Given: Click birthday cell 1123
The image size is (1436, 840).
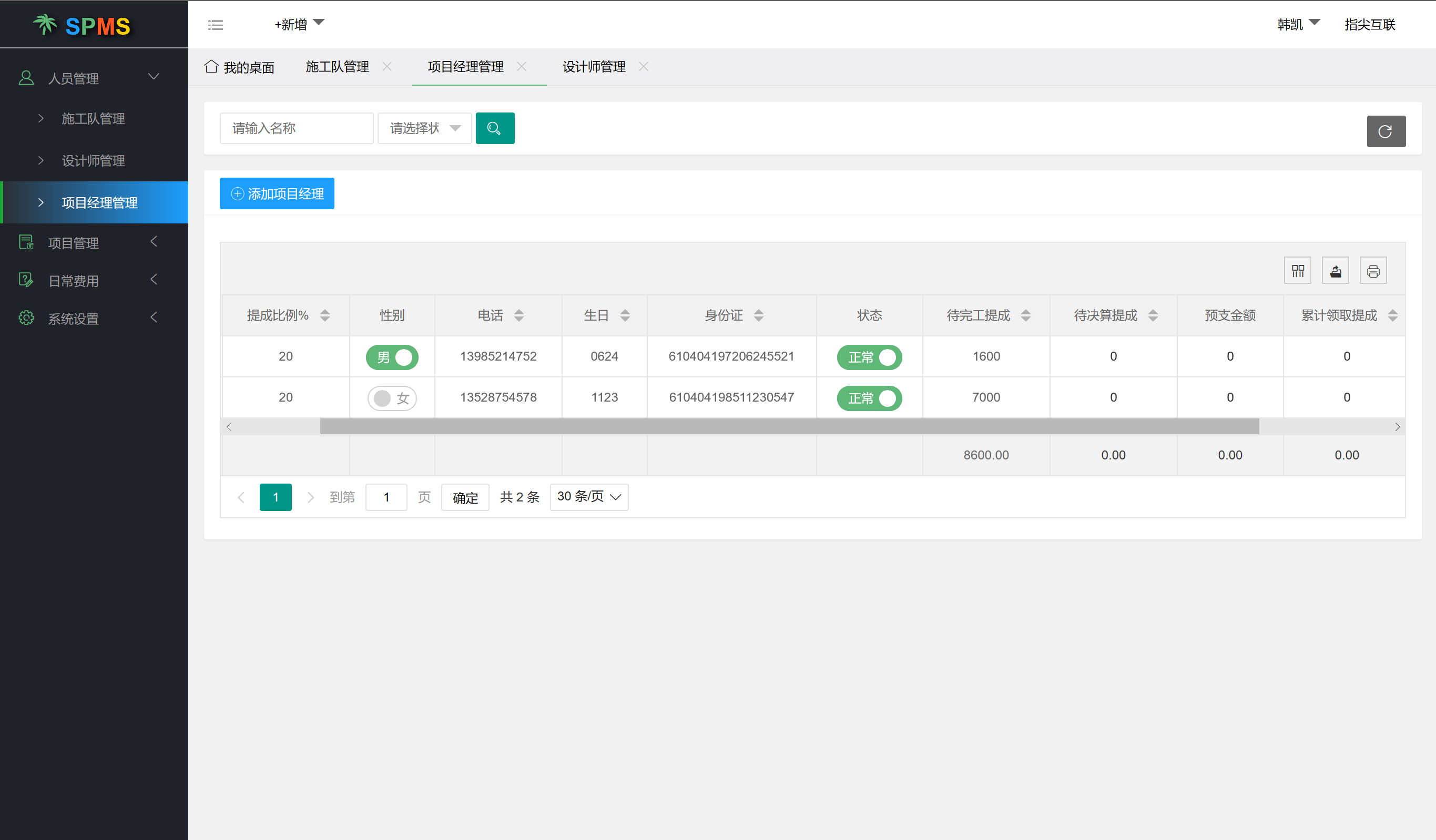Looking at the screenshot, I should (x=604, y=397).
